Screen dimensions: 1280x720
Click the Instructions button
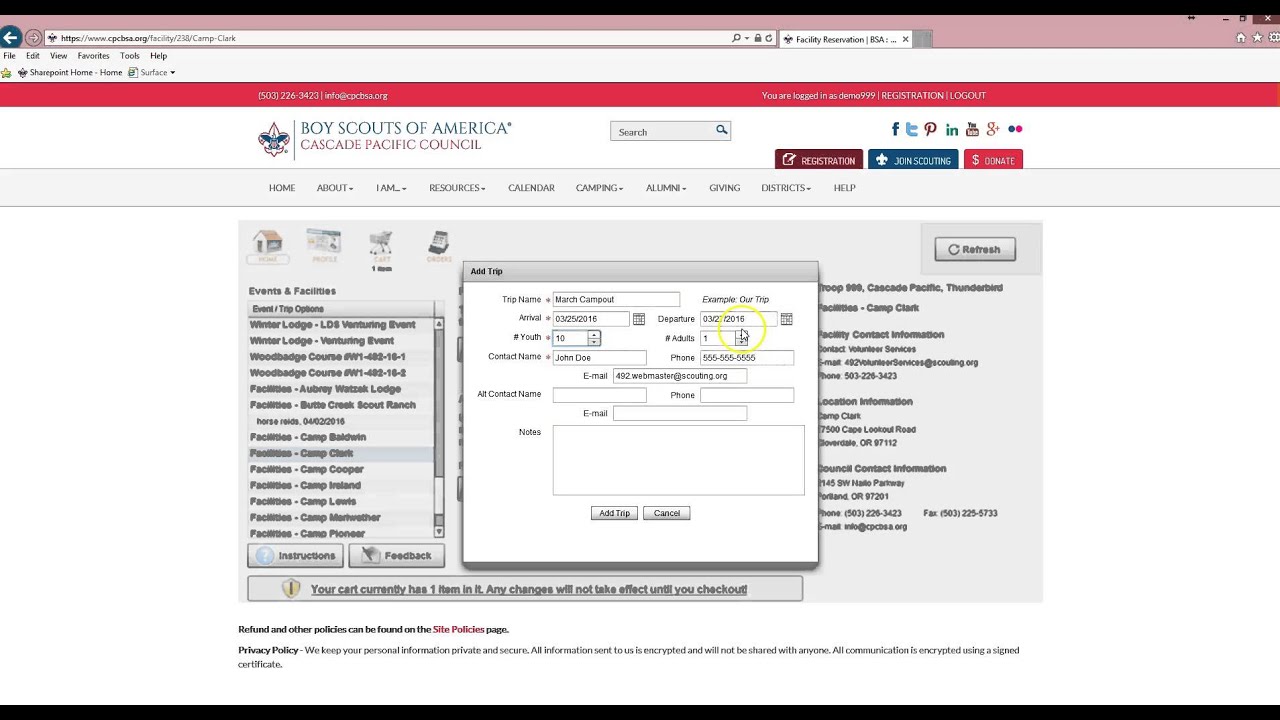pos(296,556)
